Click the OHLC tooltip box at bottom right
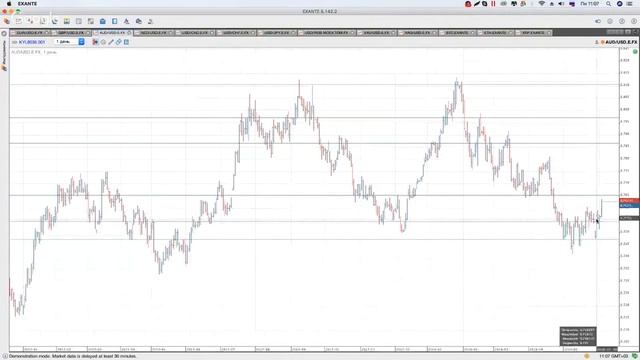 (578, 336)
